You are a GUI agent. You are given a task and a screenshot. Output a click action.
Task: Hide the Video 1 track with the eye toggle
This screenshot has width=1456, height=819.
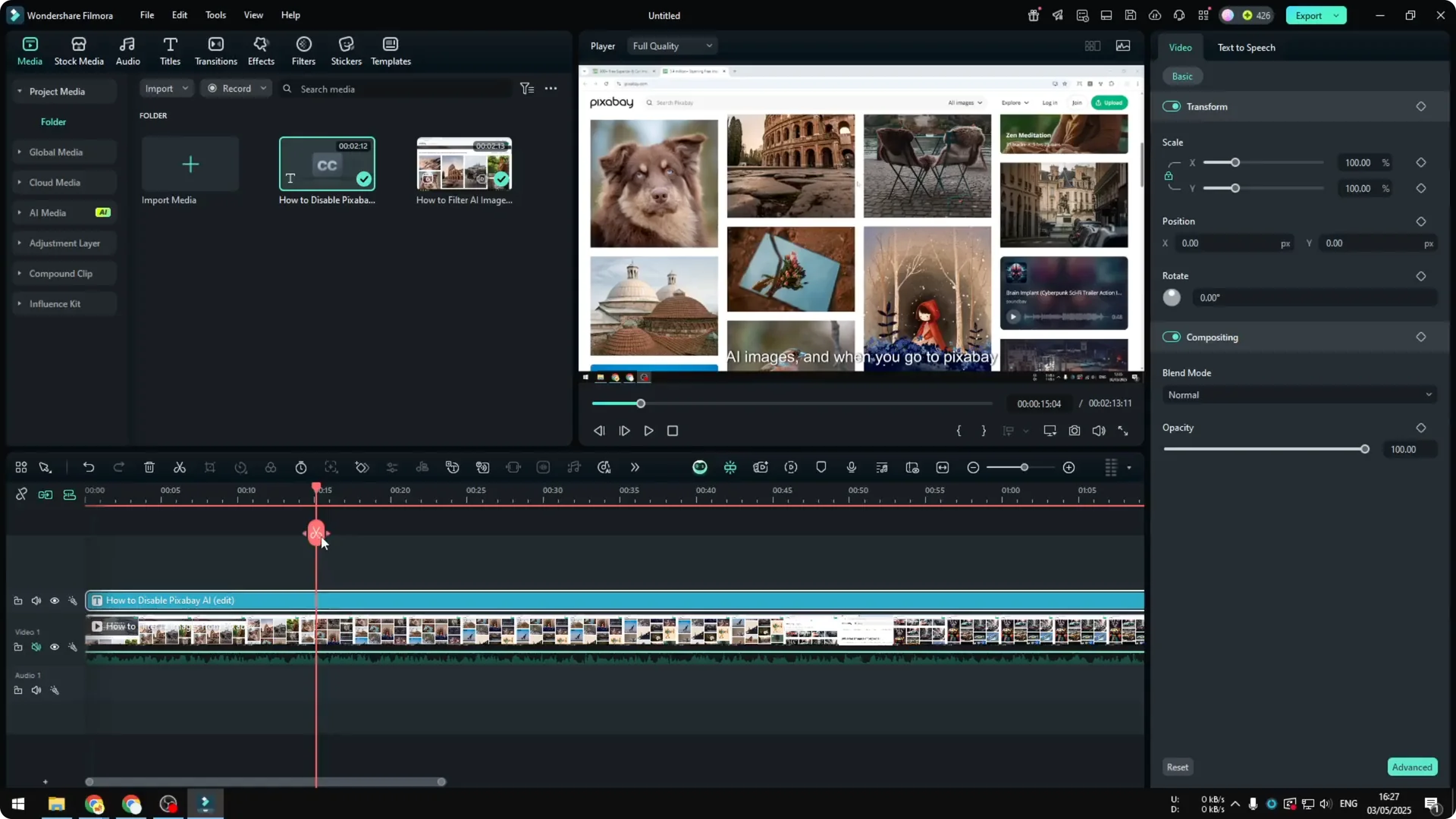[x=54, y=647]
